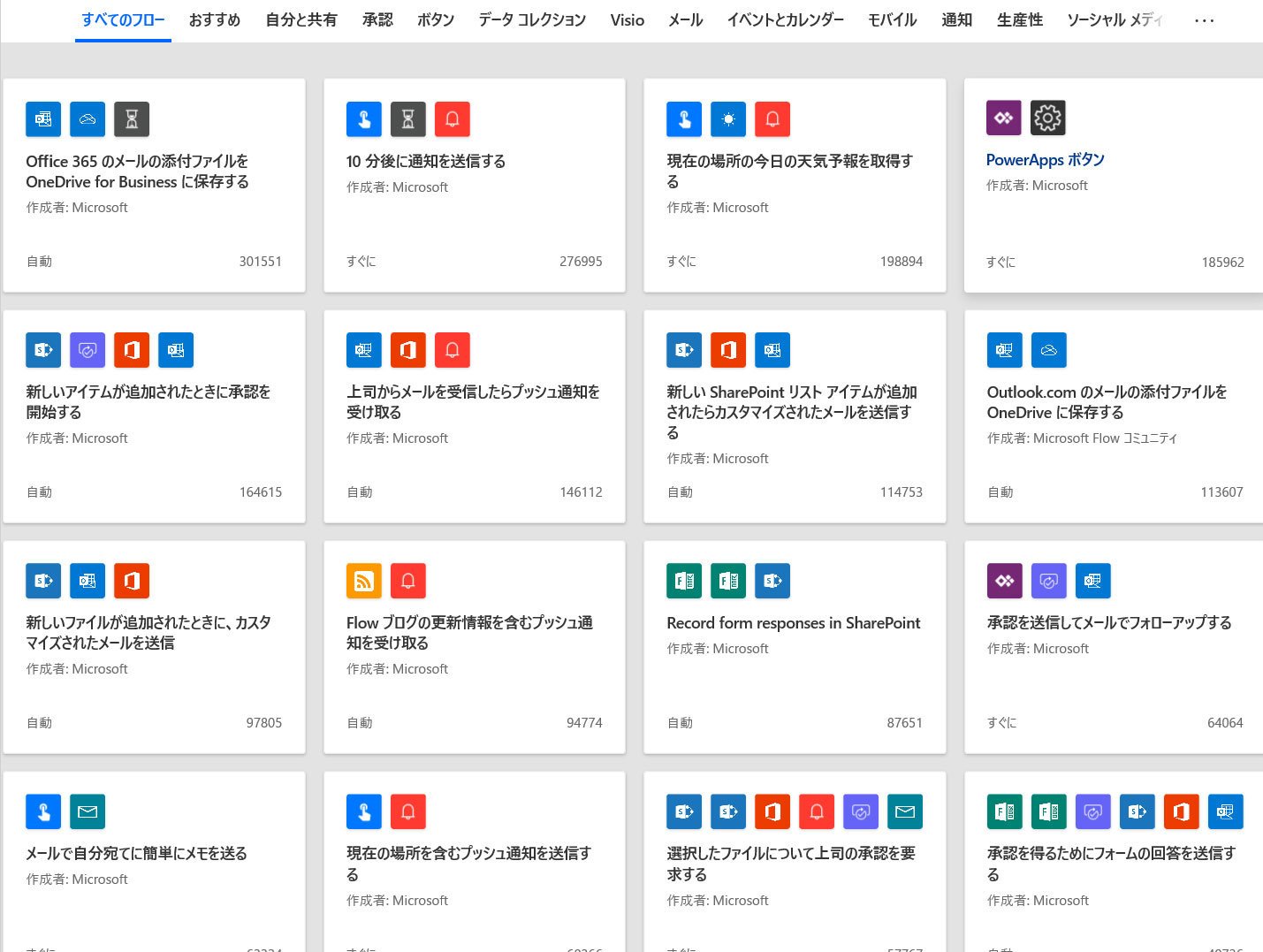Click the purple PowerApps icon on 'PowerApps ボタン' card
This screenshot has height=952, width=1263.
1004,118
